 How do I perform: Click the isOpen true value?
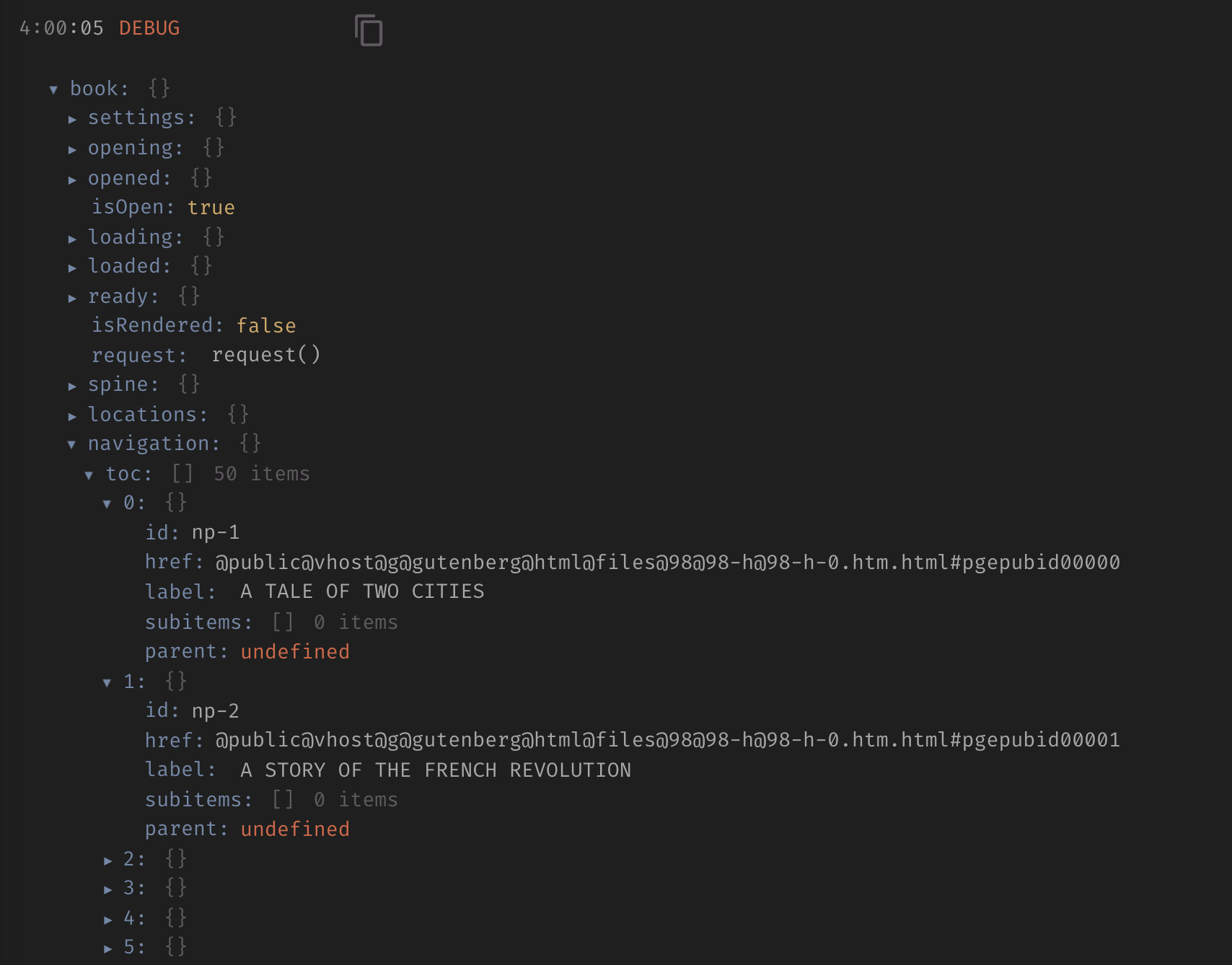[211, 208]
